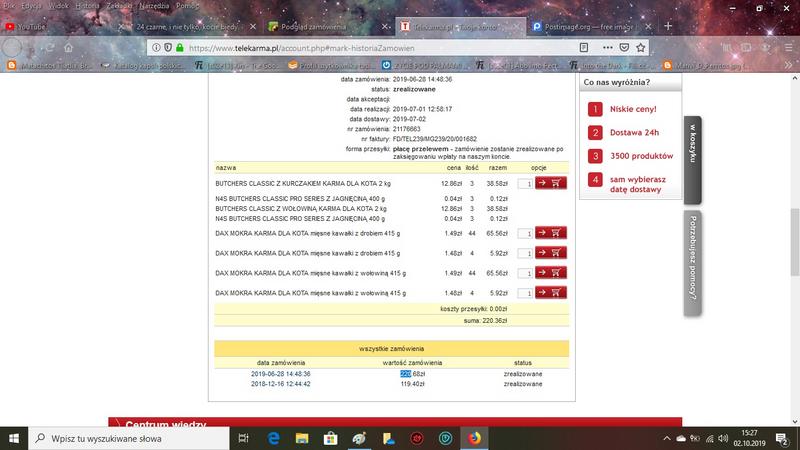The height and width of the screenshot is (450, 800).
Task: Open the Pomoc menu
Action: point(187,6)
